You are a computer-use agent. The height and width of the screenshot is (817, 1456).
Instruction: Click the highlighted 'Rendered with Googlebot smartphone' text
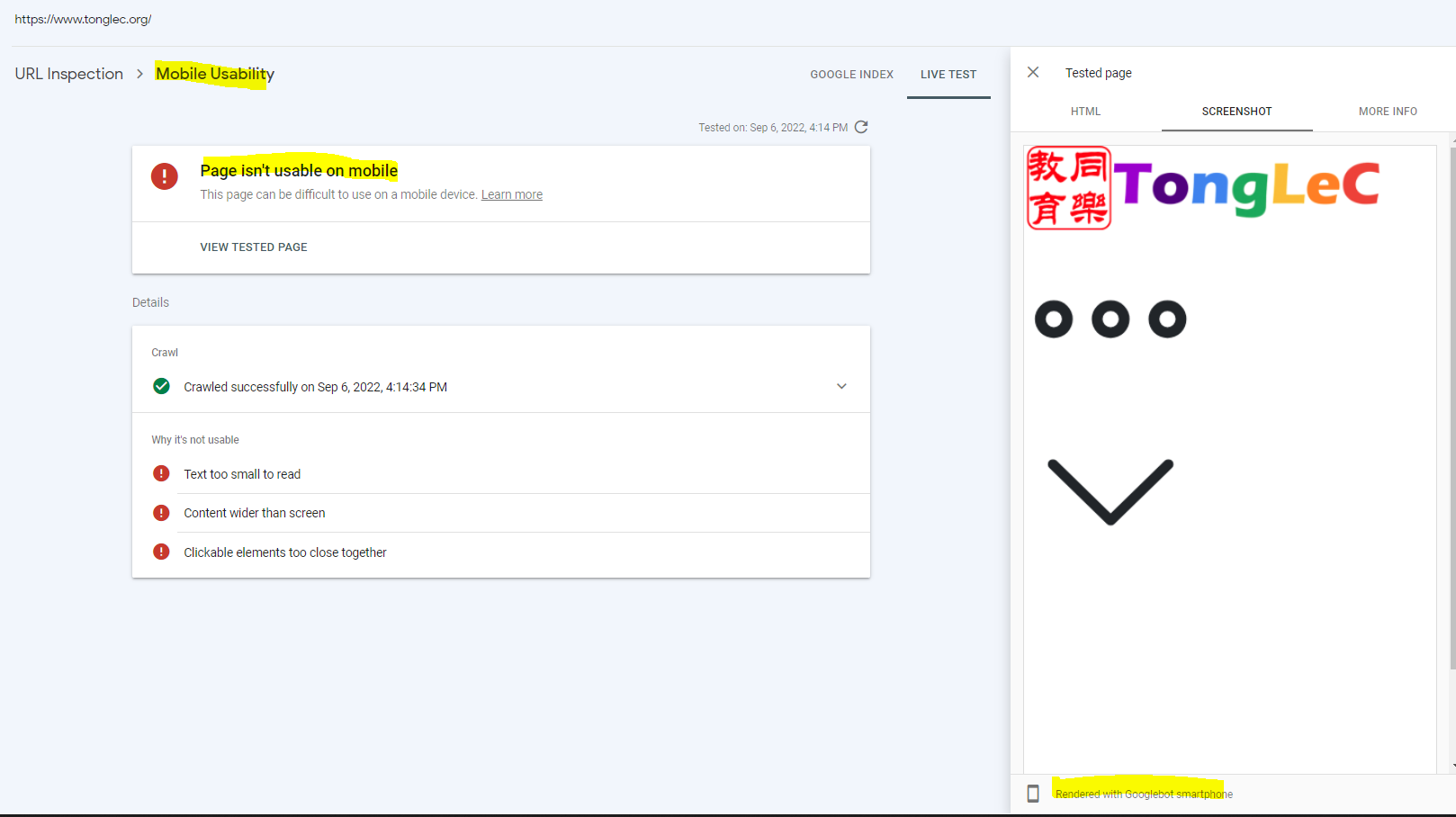pyautogui.click(x=1144, y=793)
